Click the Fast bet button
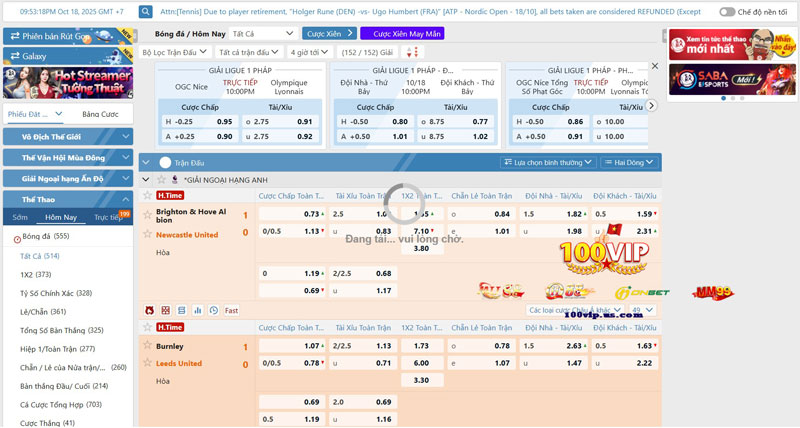The image size is (800, 428). coord(231,310)
